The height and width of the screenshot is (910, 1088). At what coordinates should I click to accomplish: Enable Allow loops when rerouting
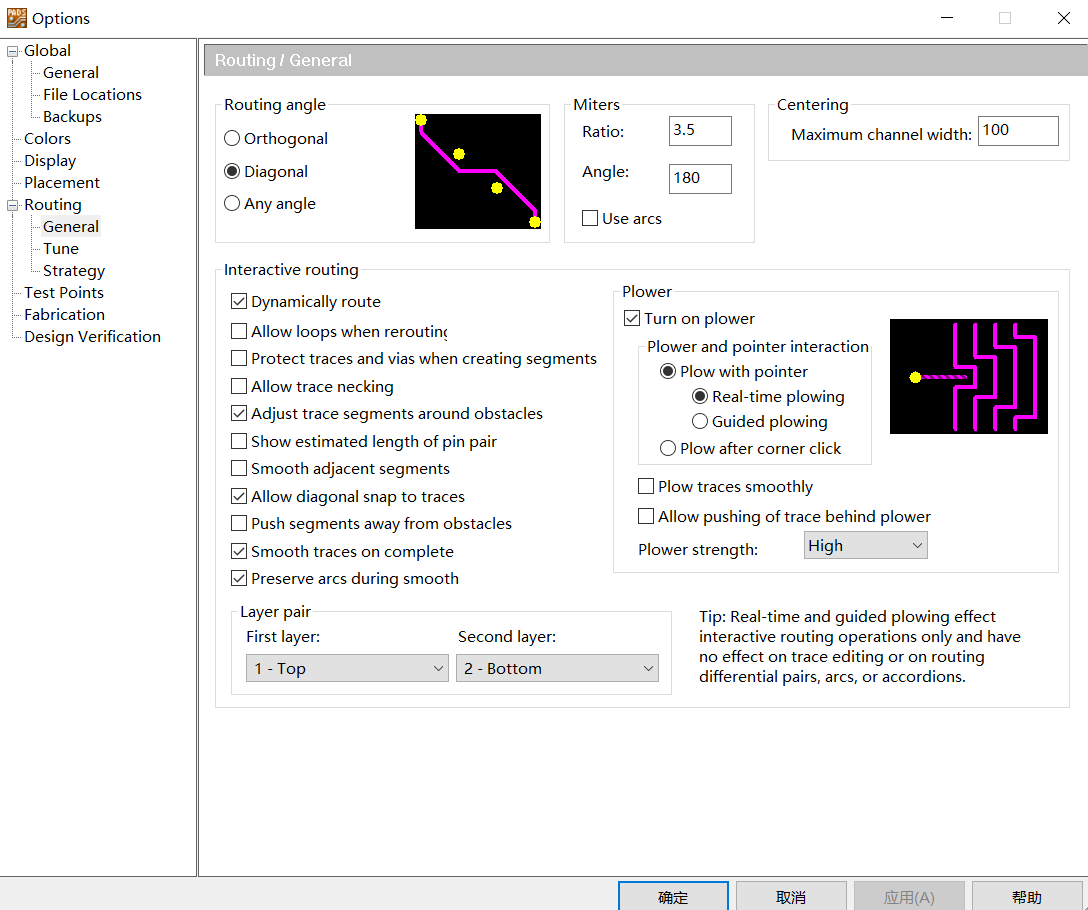pyautogui.click(x=239, y=331)
